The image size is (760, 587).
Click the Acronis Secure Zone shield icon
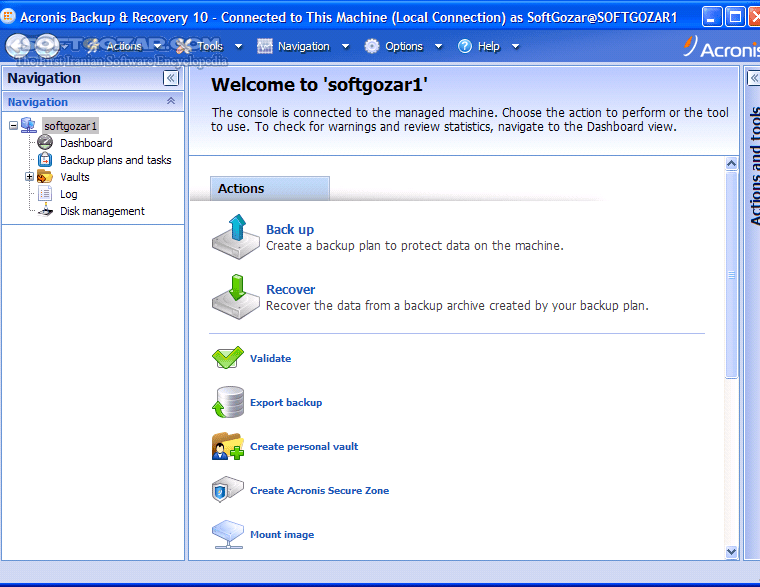coord(228,490)
